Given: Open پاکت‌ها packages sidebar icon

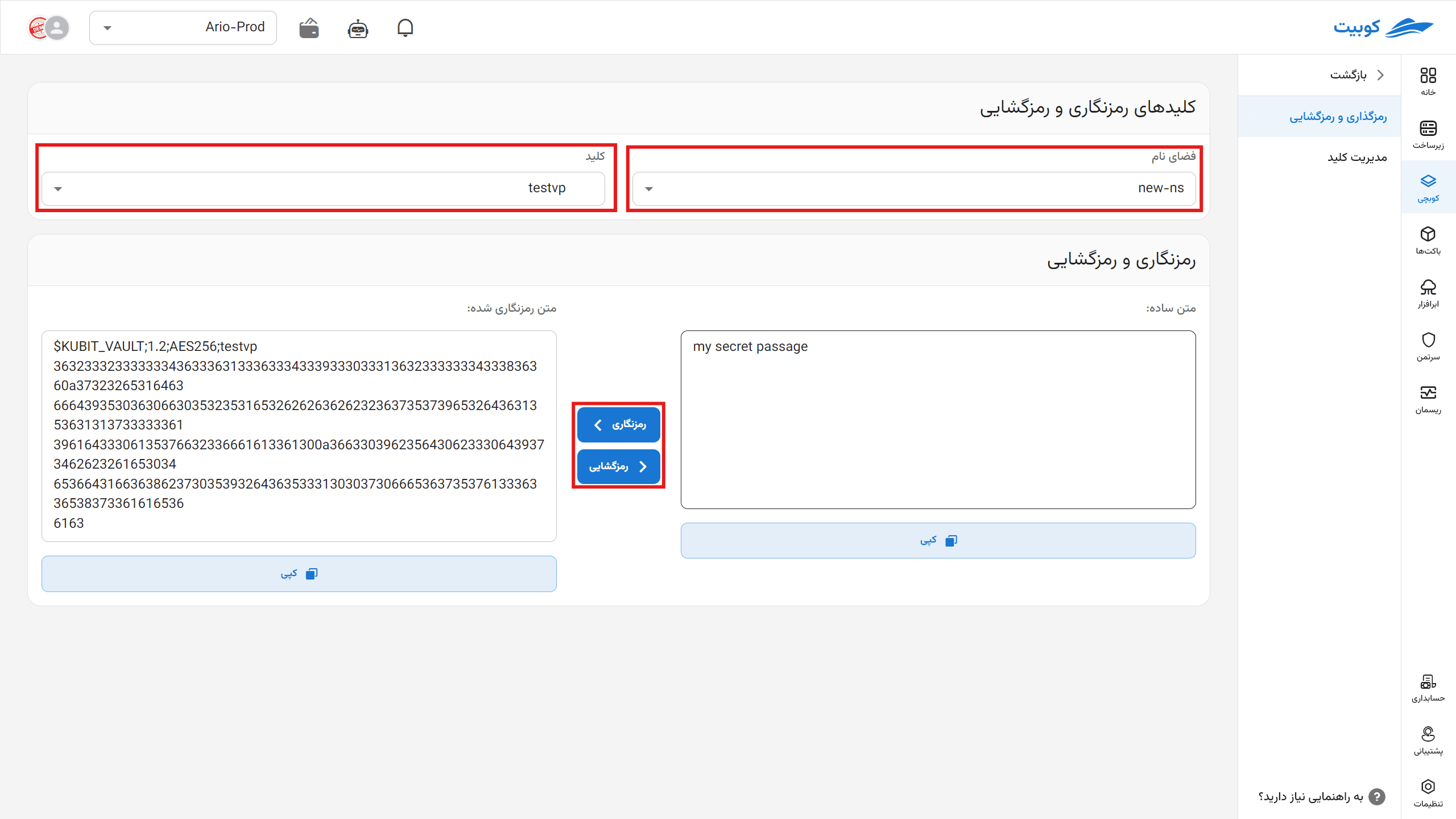Looking at the screenshot, I should [x=1428, y=241].
